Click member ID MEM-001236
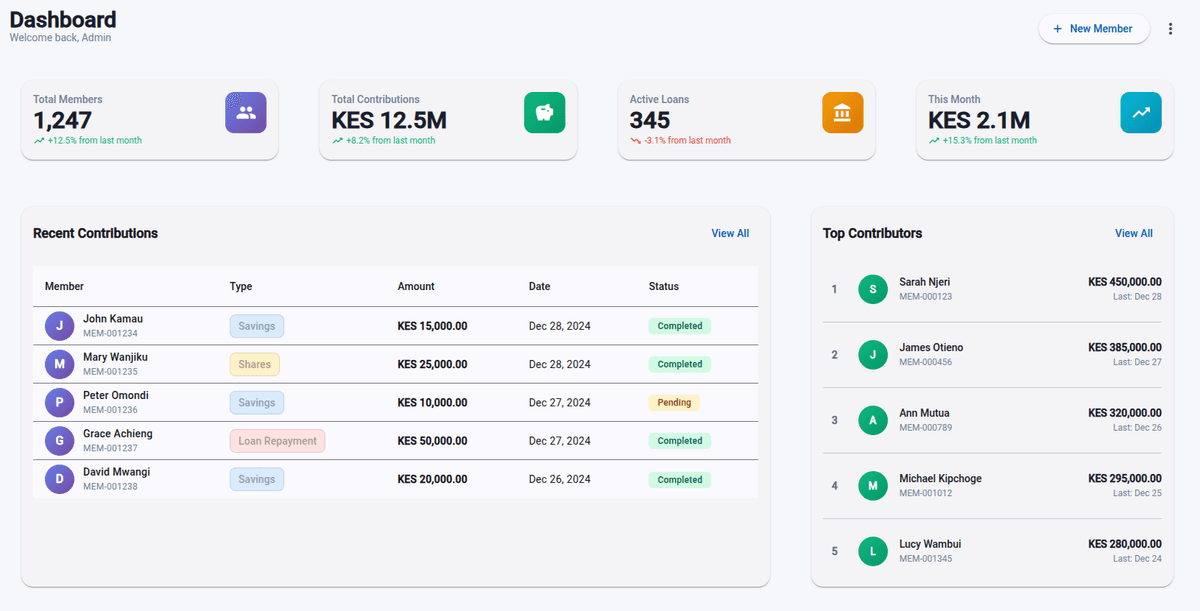This screenshot has height=611, width=1200. click(x=110, y=410)
